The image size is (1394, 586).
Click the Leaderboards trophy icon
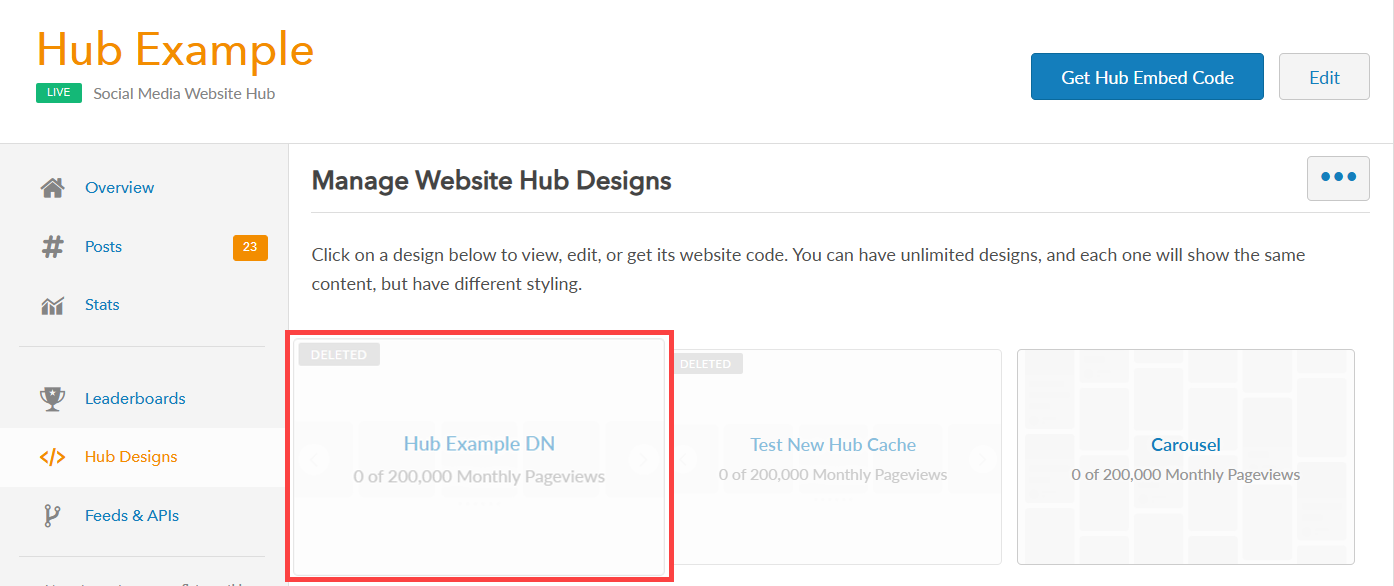(x=52, y=398)
